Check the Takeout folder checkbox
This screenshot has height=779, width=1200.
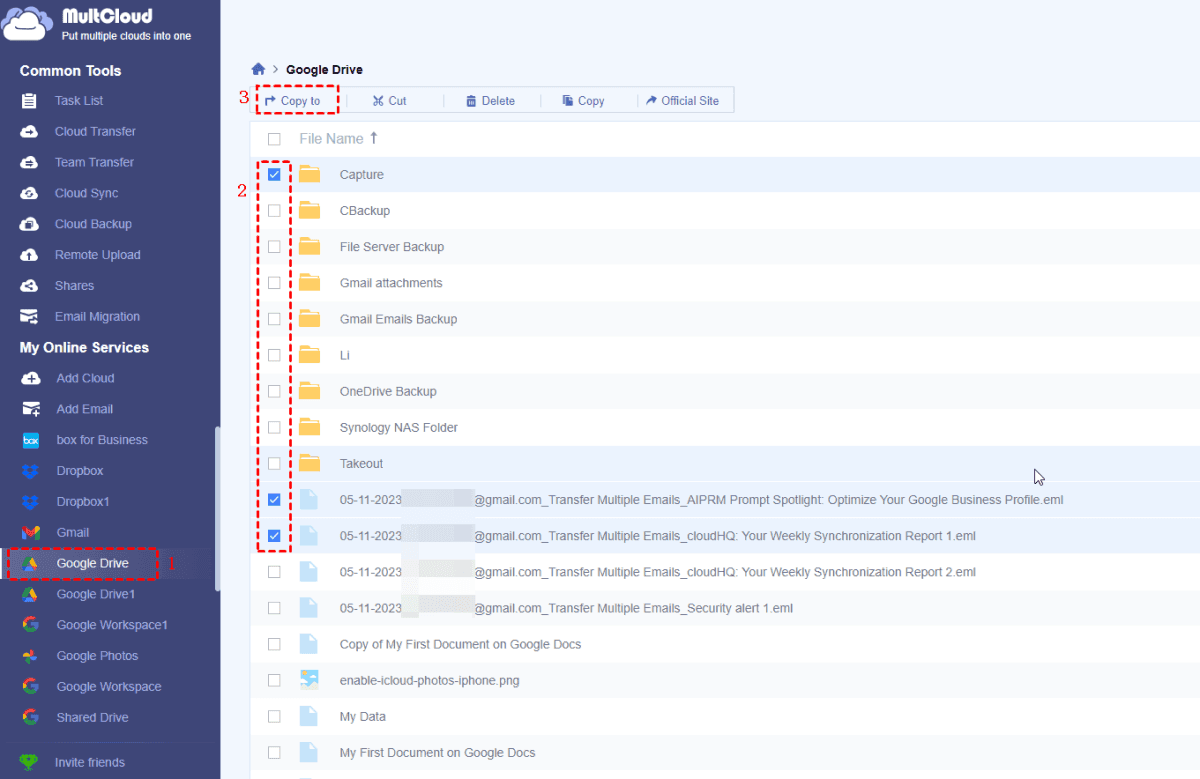pyautogui.click(x=274, y=463)
